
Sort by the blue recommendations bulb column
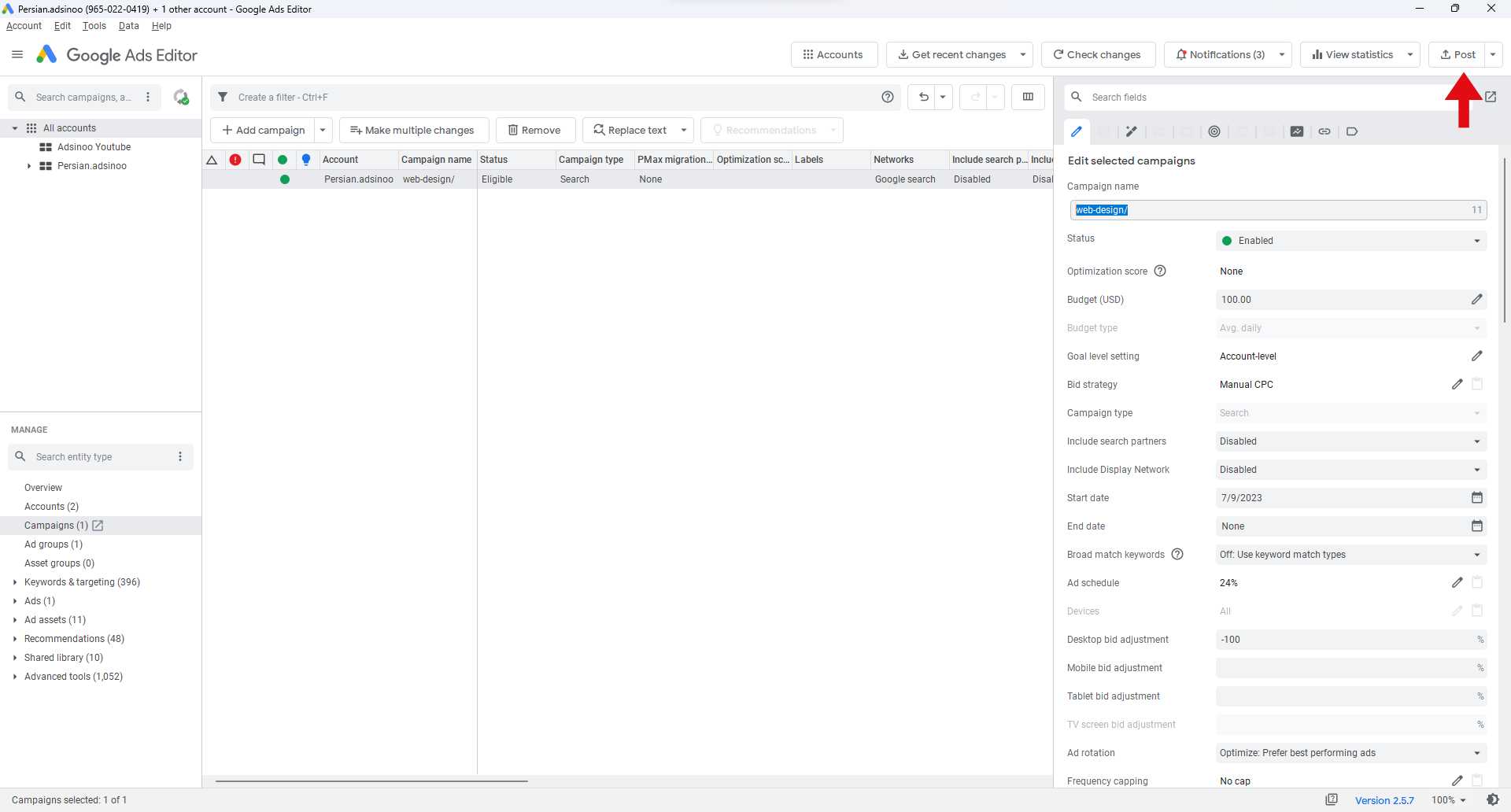306,160
